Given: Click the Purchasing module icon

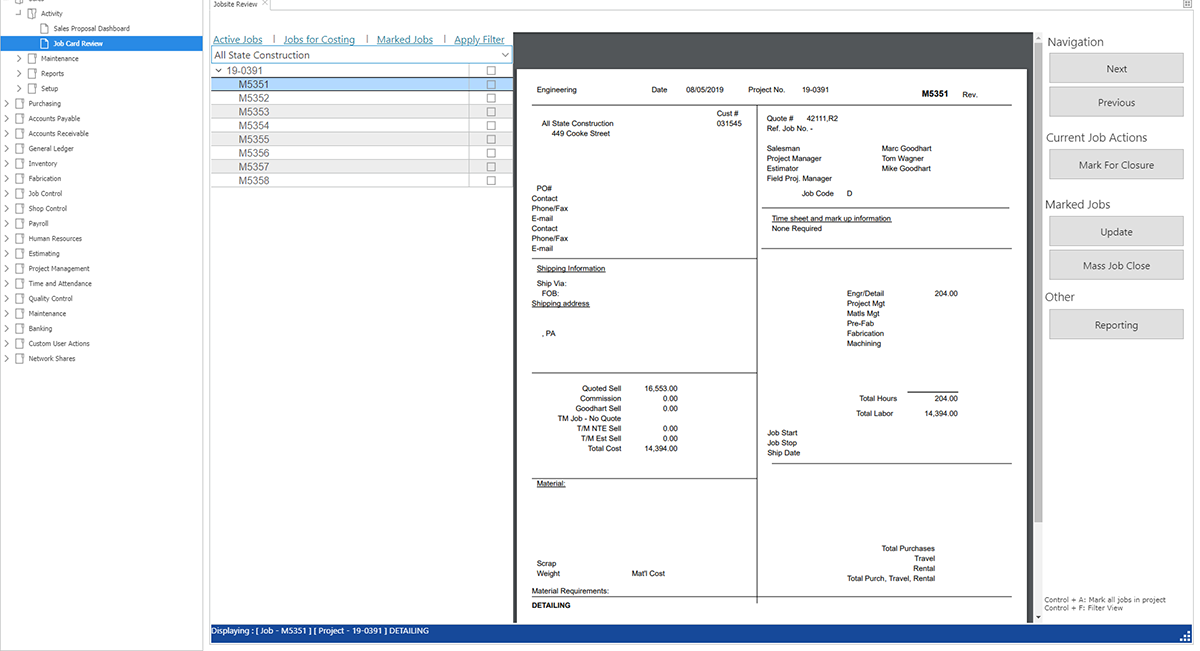Looking at the screenshot, I should pyautogui.click(x=20, y=104).
